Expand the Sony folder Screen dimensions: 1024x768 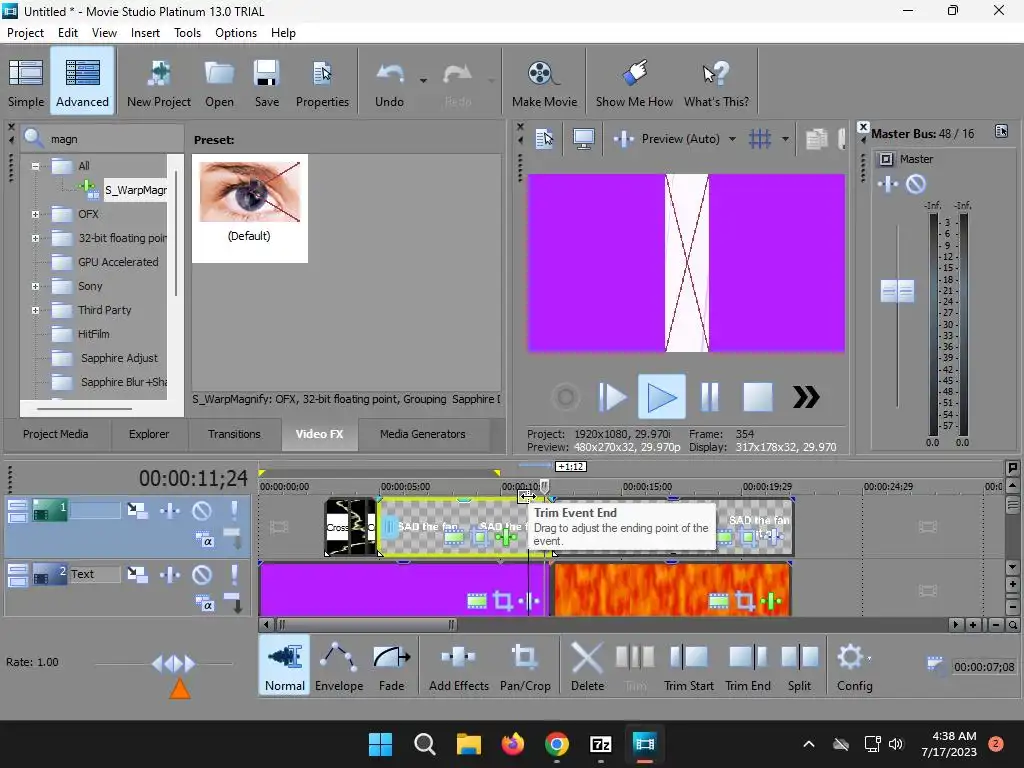tap(35, 286)
